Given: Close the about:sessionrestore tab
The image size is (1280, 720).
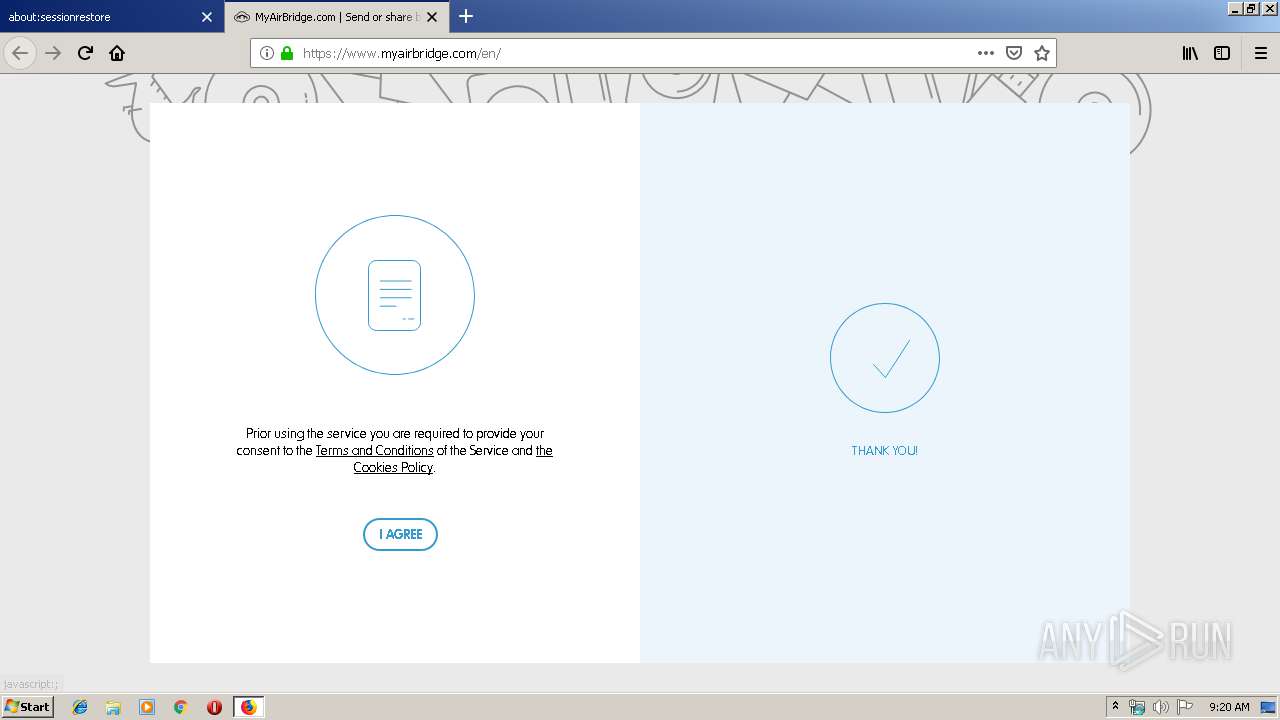Looking at the screenshot, I should coord(207,17).
